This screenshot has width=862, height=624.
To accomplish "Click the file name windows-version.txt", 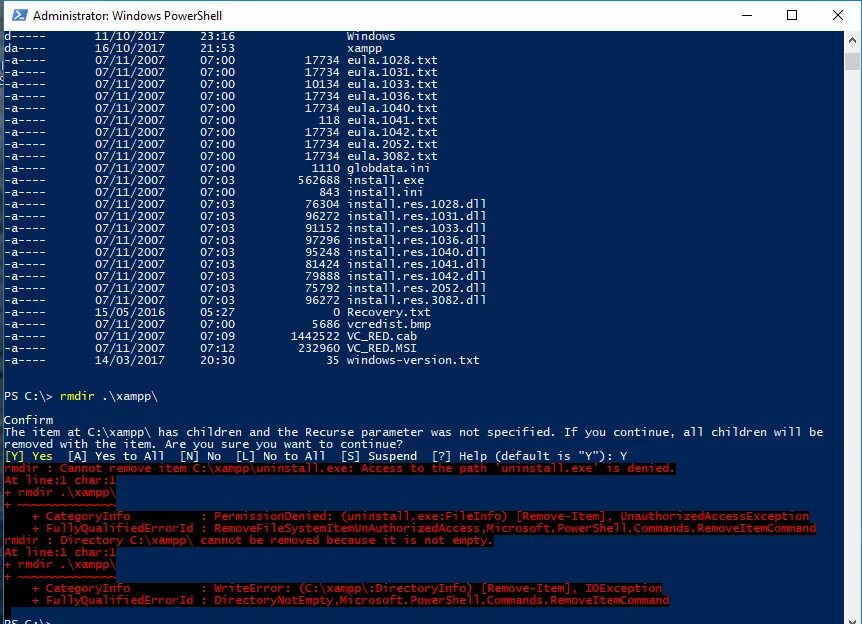I will point(413,361).
